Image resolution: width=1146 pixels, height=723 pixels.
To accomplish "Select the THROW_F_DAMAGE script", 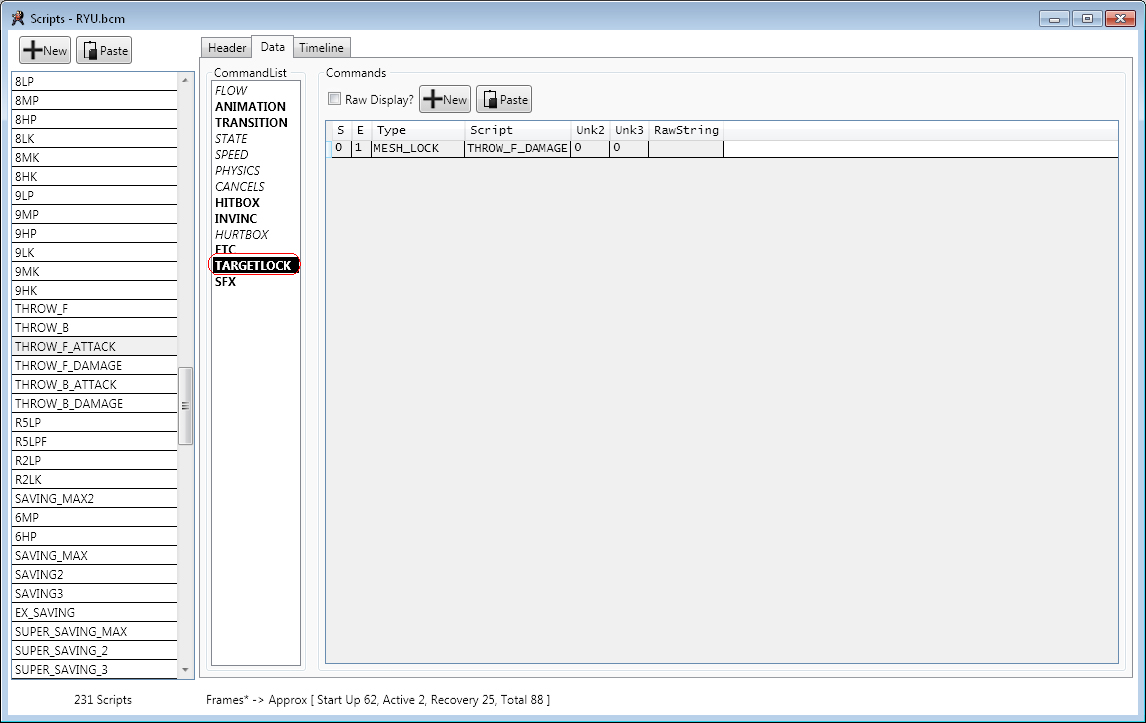I will 68,366.
